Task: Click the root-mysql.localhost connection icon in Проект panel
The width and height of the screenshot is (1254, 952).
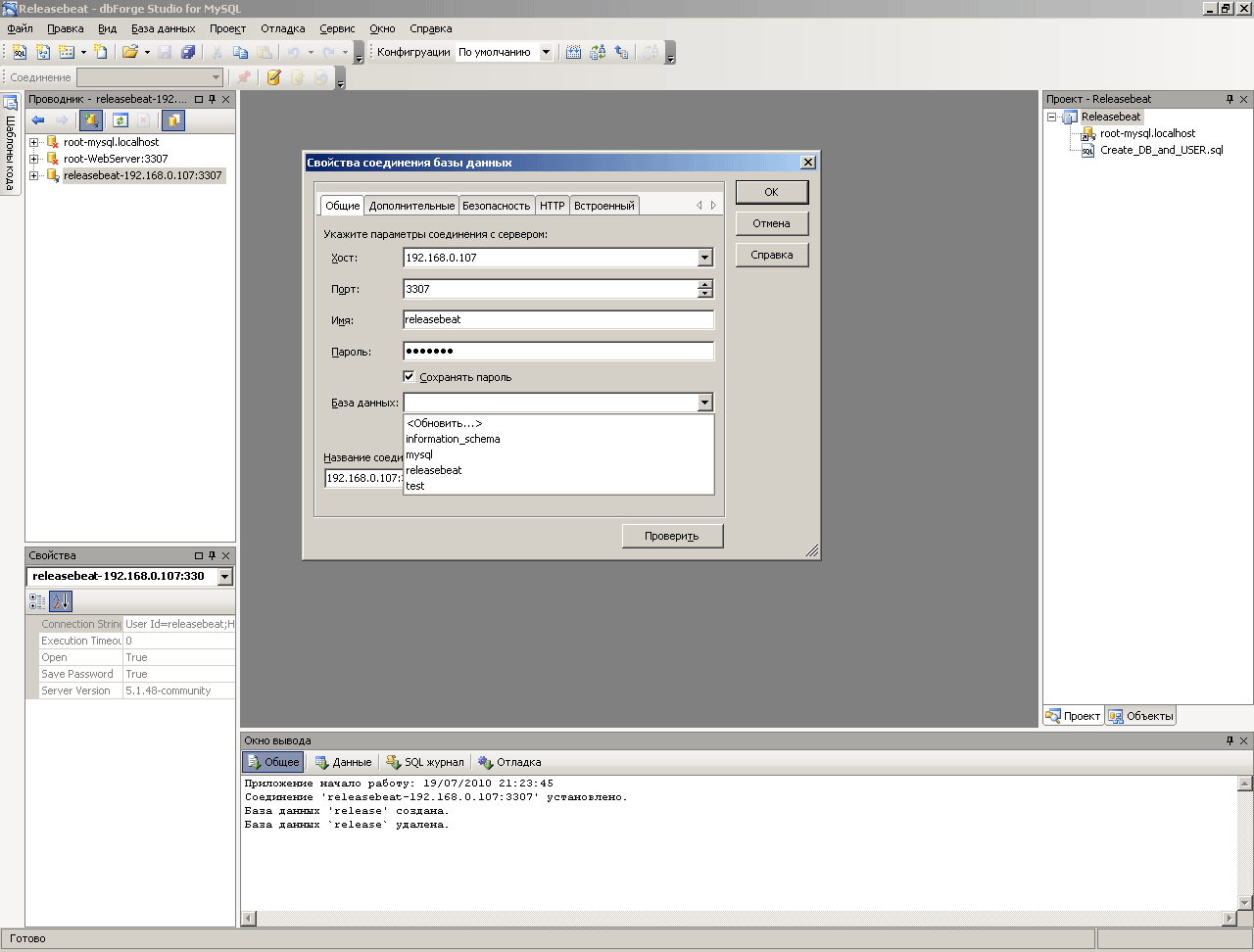Action: coord(1087,133)
